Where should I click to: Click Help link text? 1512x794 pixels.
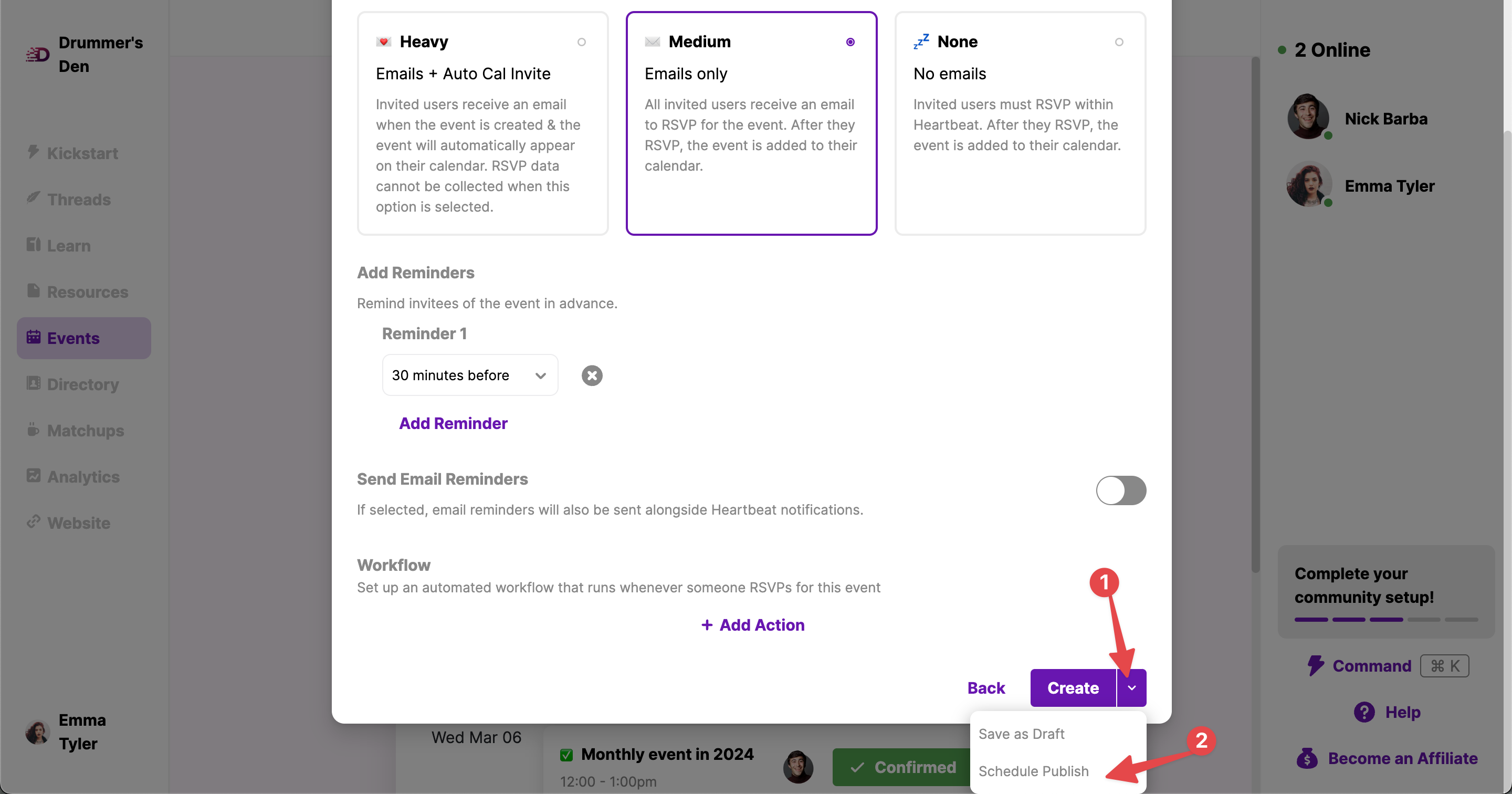(x=1403, y=712)
